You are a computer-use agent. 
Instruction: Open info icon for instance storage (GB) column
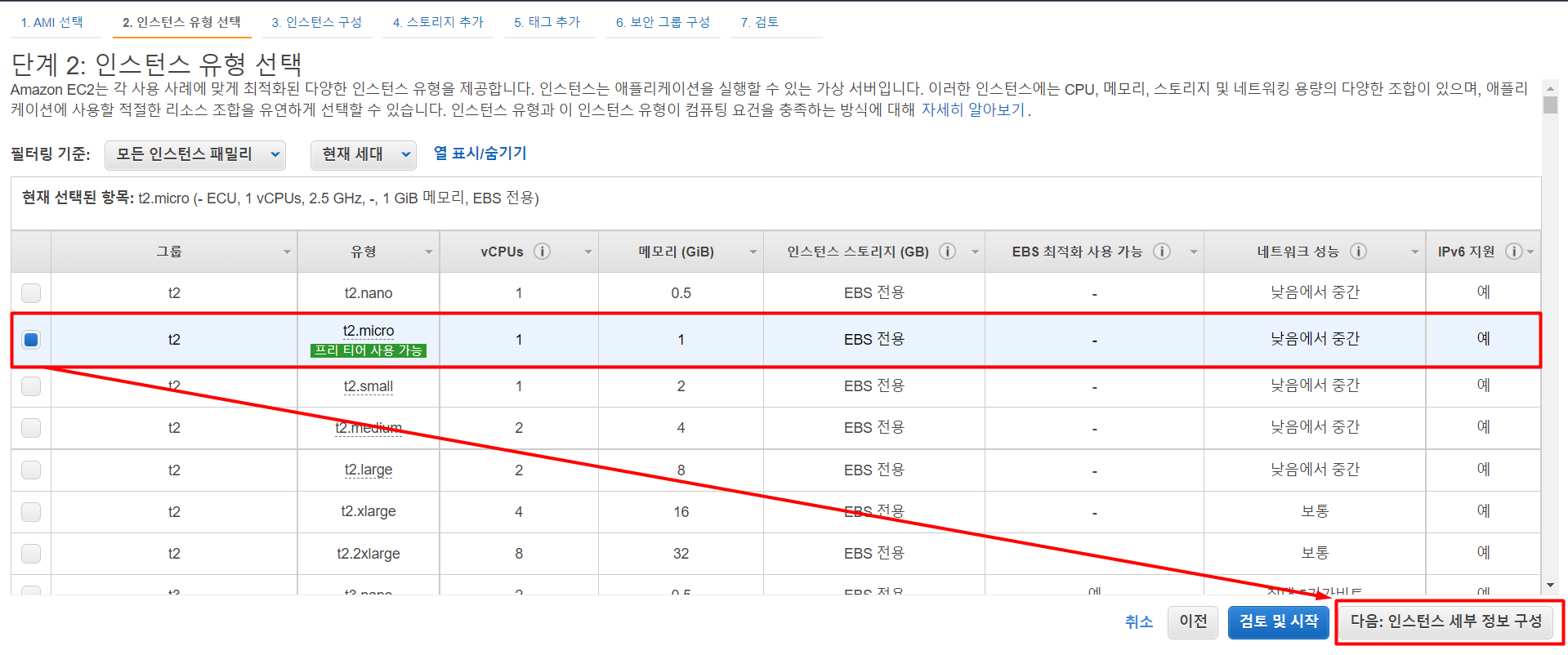click(947, 252)
